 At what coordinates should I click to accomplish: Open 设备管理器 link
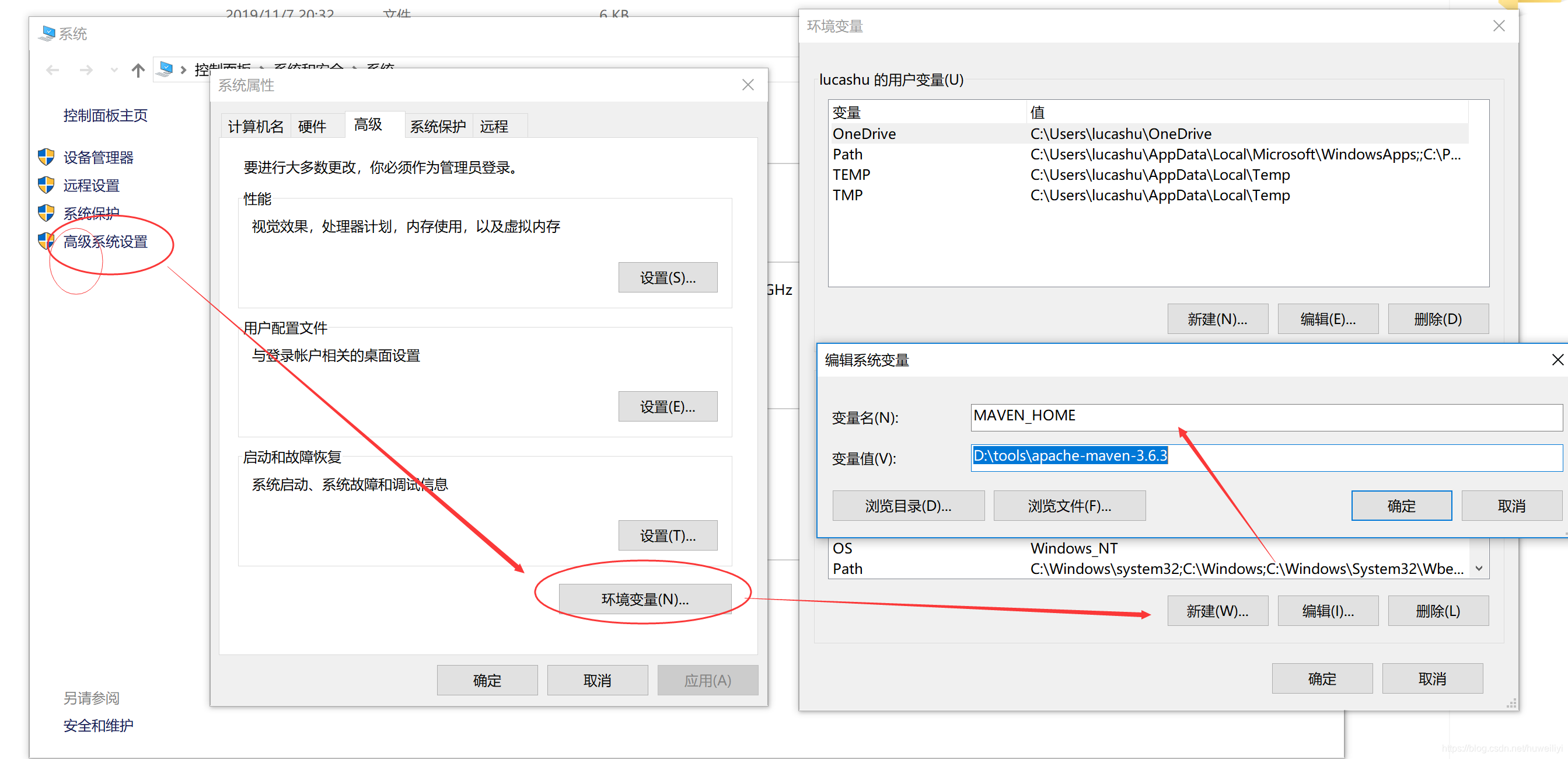coord(98,157)
